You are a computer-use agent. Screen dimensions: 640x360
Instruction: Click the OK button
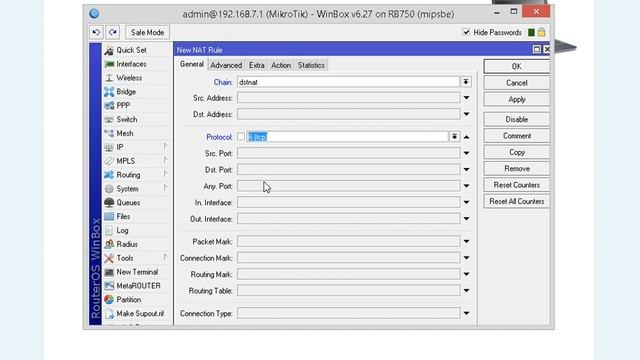(517, 67)
